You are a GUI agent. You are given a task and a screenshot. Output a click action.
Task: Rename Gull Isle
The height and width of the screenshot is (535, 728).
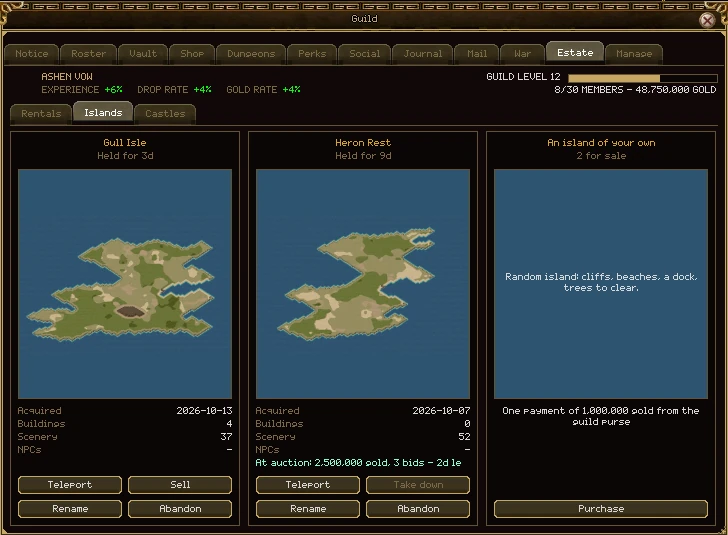point(70,509)
